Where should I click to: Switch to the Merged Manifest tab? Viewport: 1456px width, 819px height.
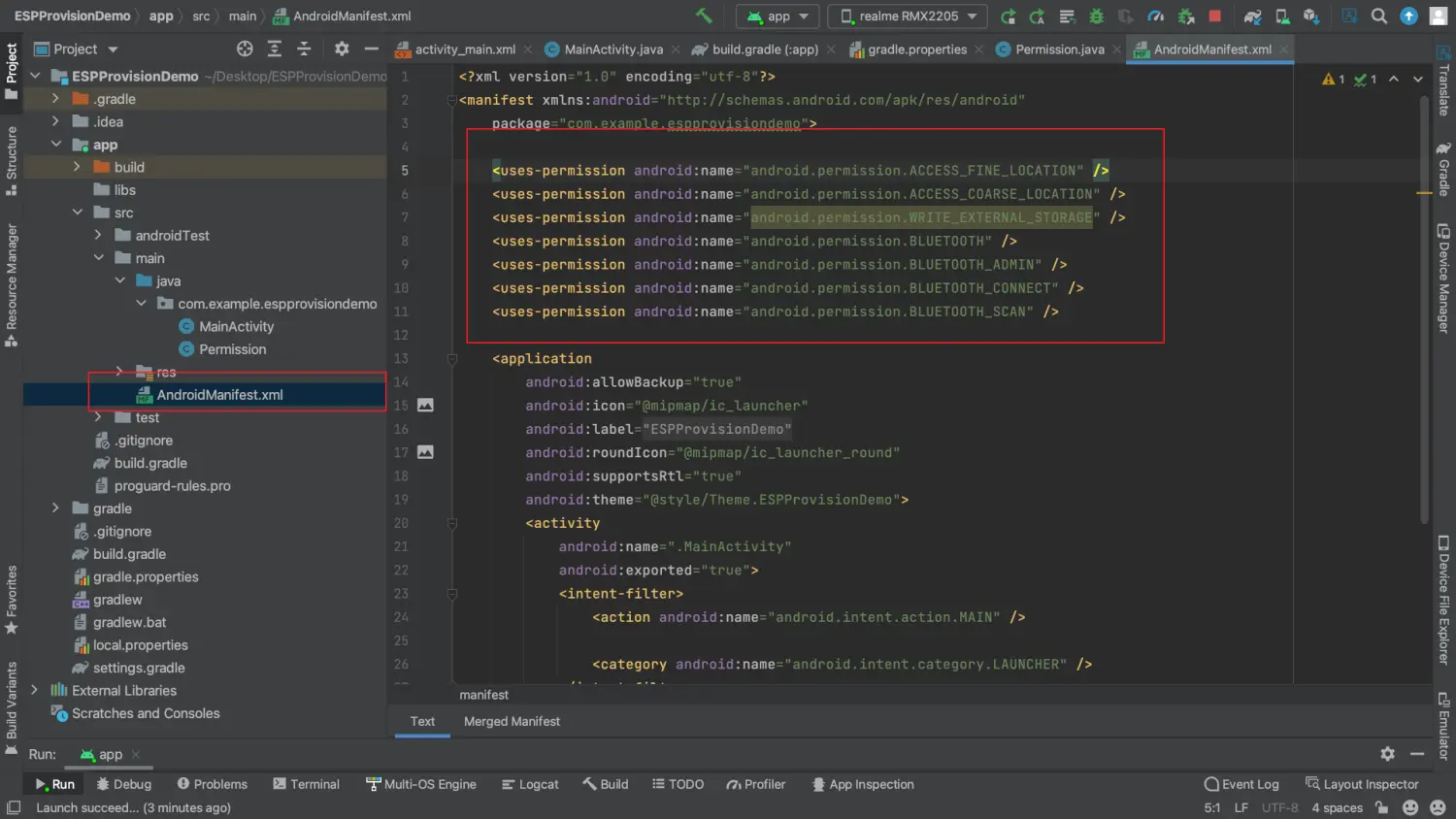(512, 721)
